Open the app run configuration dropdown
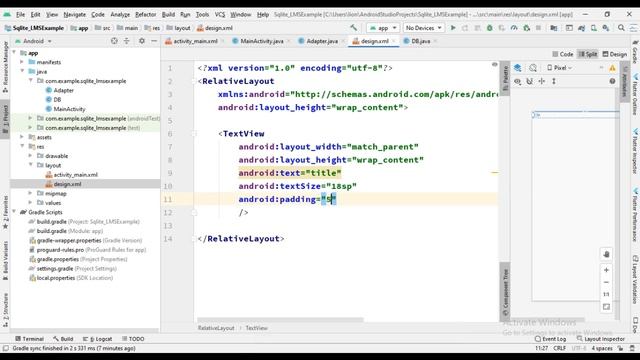Screen dimensions: 640x360 383,28
